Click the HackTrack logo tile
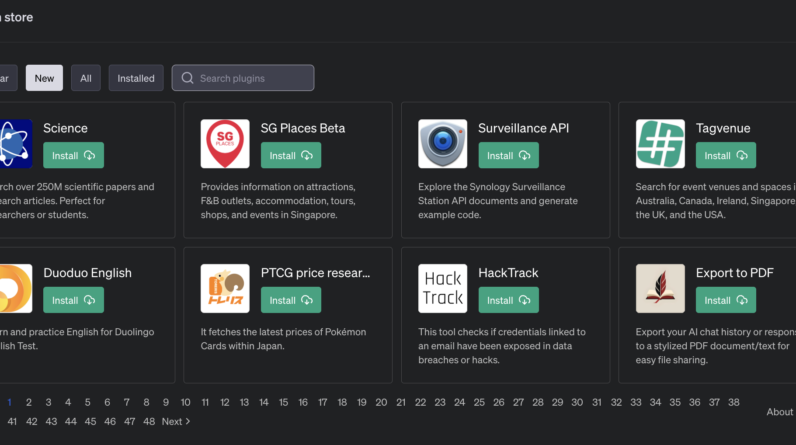The height and width of the screenshot is (445, 796). 443,288
